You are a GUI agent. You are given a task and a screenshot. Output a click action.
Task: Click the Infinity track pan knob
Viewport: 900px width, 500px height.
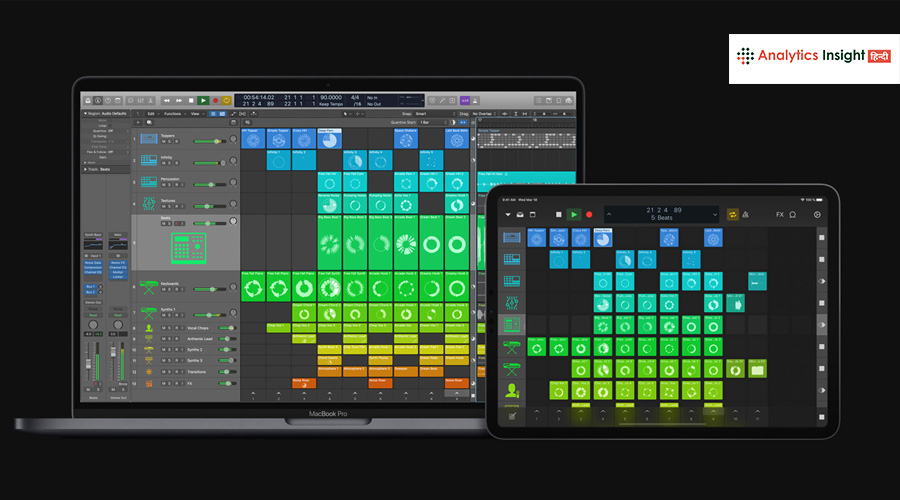click(233, 161)
